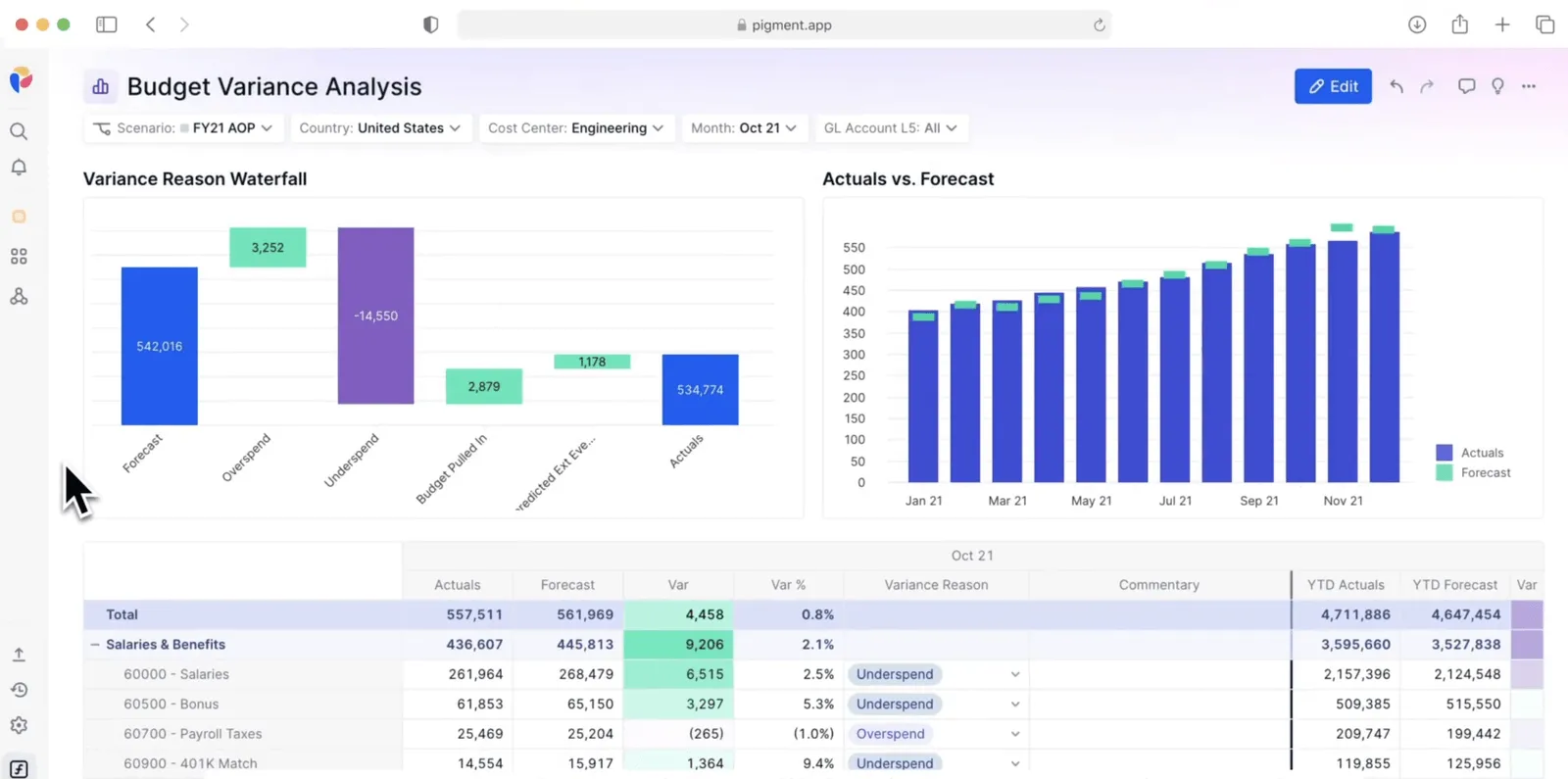Open the formula icon at sidebar bottom
The height and width of the screenshot is (779, 1568).
pos(19,768)
